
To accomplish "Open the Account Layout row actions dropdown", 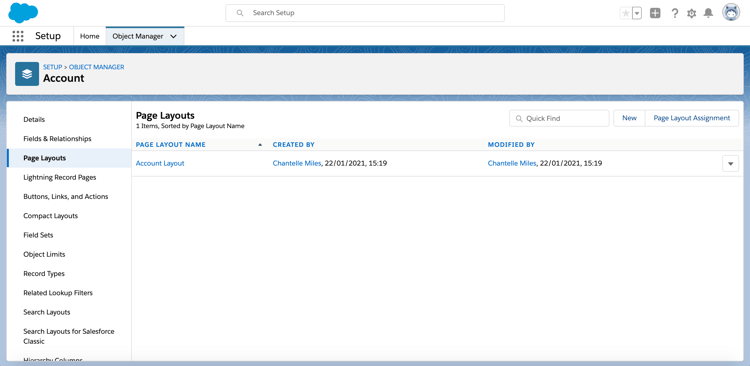I will click(x=730, y=164).
